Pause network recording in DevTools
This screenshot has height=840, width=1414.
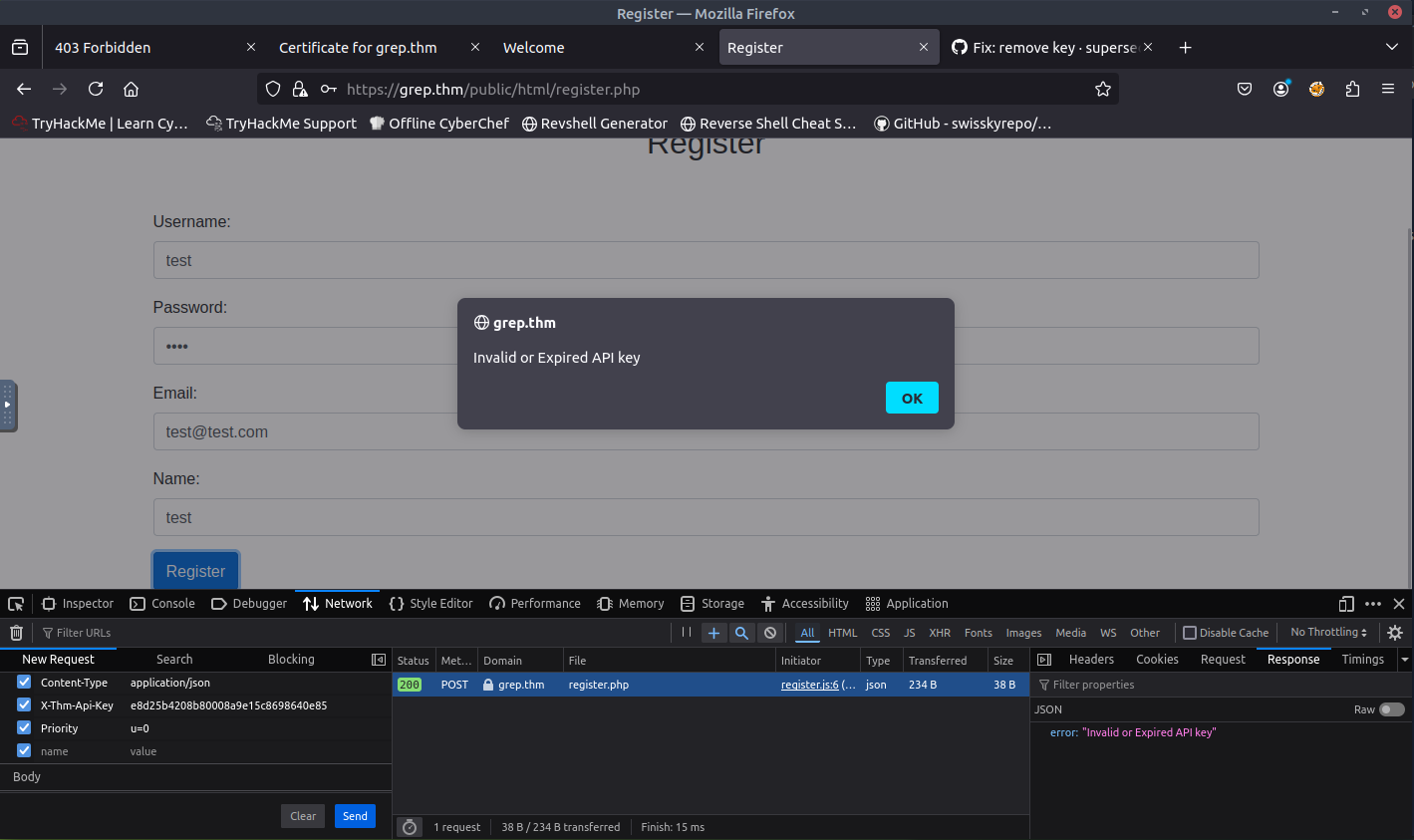687,633
